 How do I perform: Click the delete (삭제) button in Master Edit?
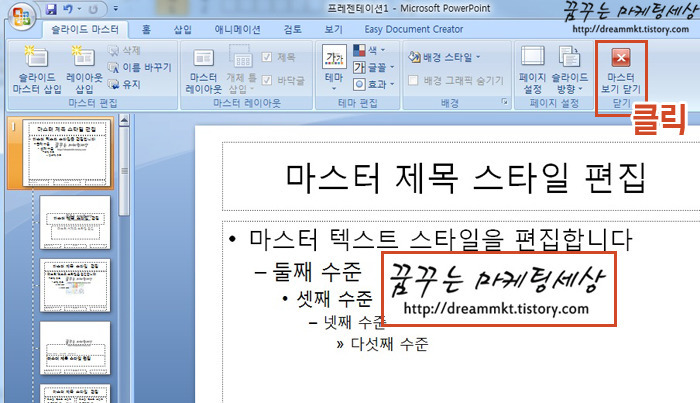click(125, 50)
